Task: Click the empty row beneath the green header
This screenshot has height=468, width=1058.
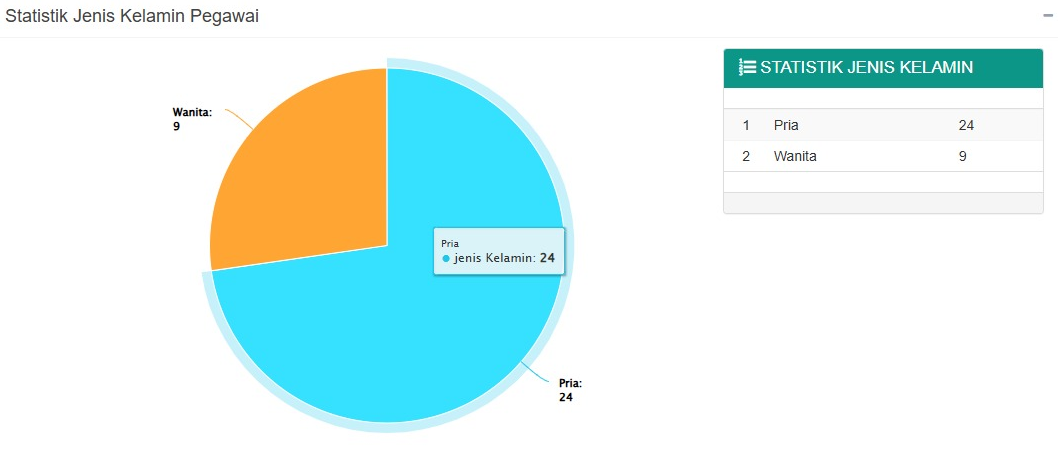Action: [883, 98]
